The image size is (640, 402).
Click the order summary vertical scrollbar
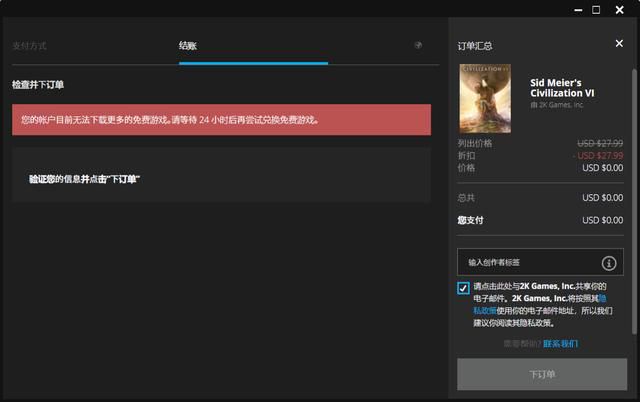pos(634,200)
